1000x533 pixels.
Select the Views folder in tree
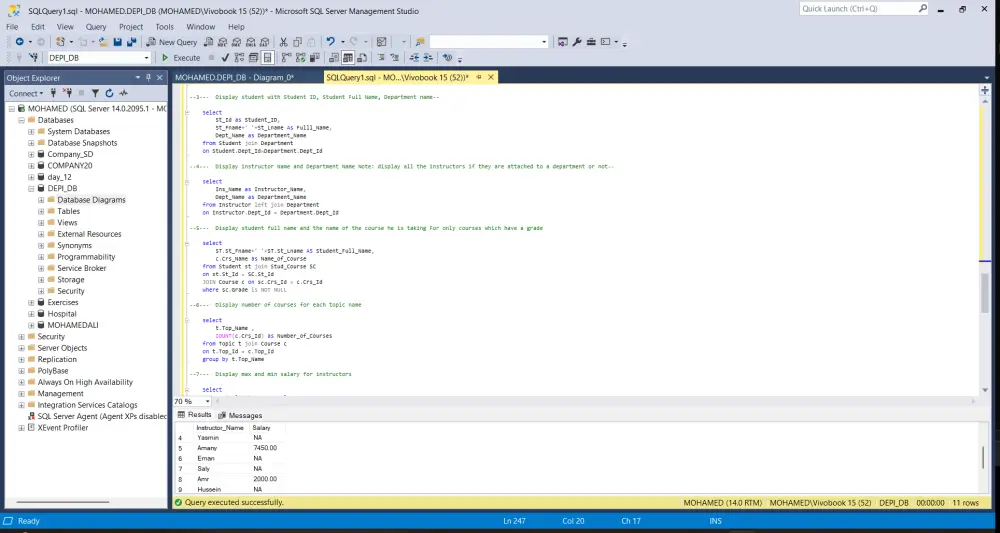(67, 223)
